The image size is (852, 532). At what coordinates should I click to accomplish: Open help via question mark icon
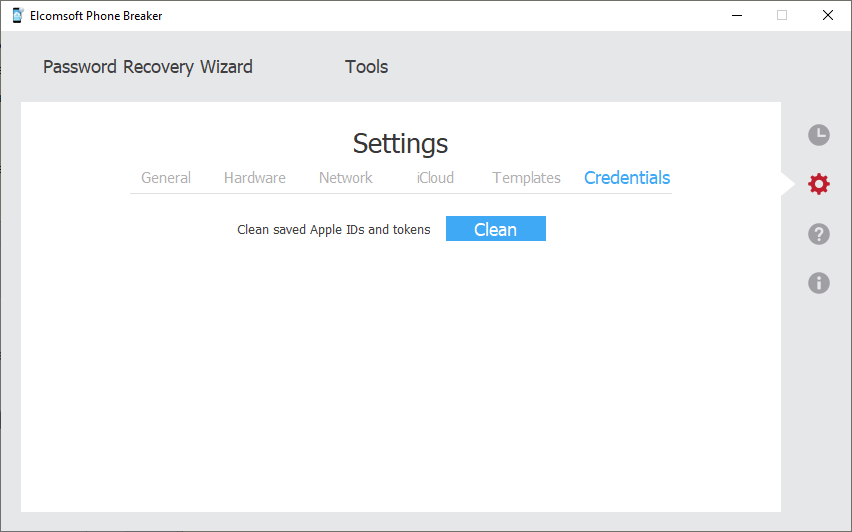(x=818, y=234)
